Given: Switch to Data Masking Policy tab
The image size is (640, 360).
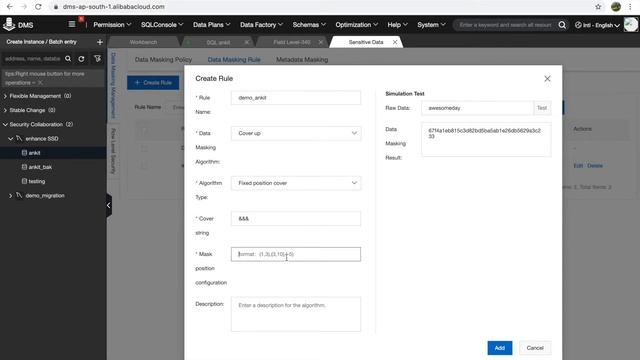Looking at the screenshot, I should (x=163, y=60).
